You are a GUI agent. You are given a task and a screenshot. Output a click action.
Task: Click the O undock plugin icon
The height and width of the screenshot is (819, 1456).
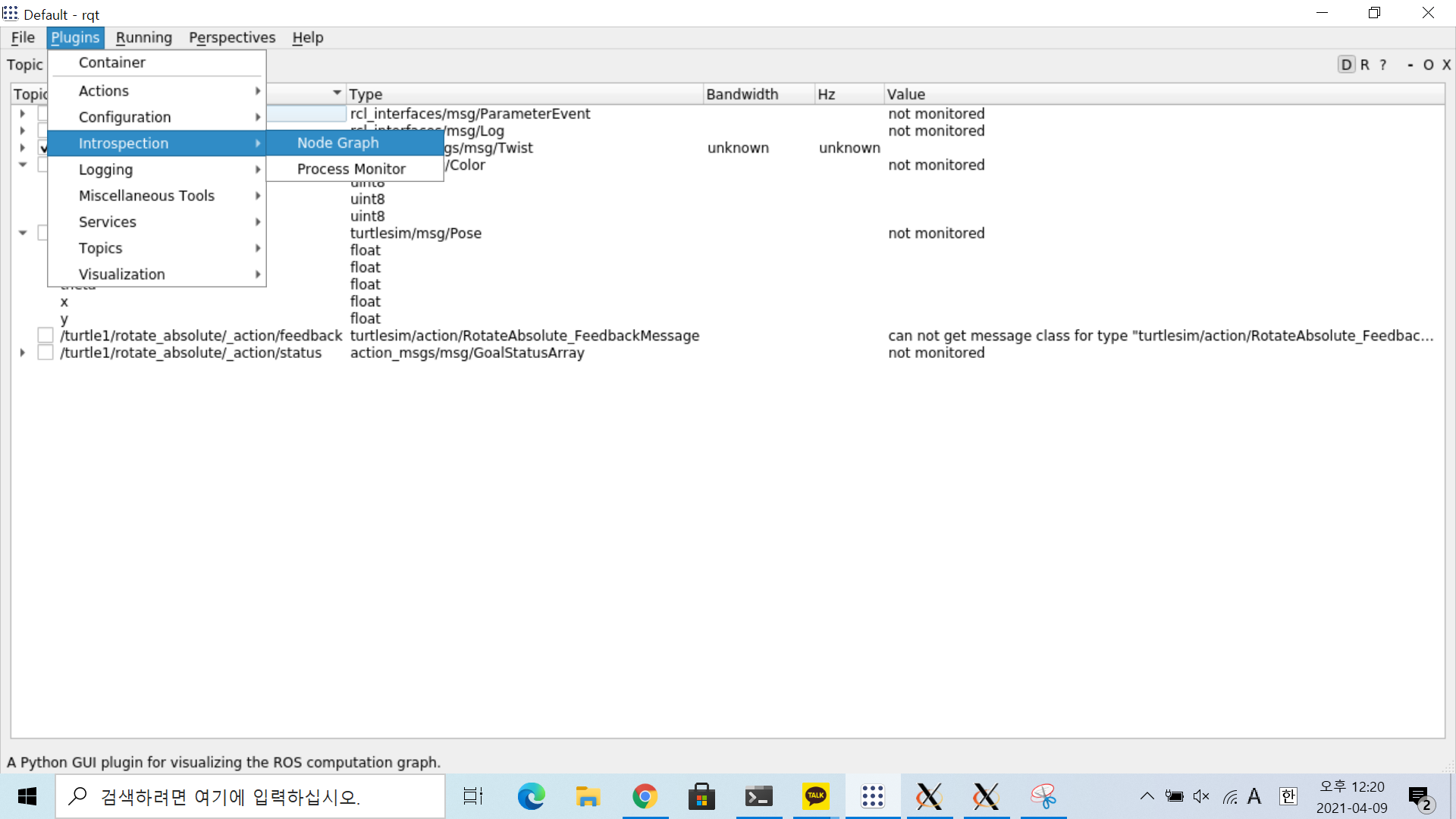click(1428, 64)
